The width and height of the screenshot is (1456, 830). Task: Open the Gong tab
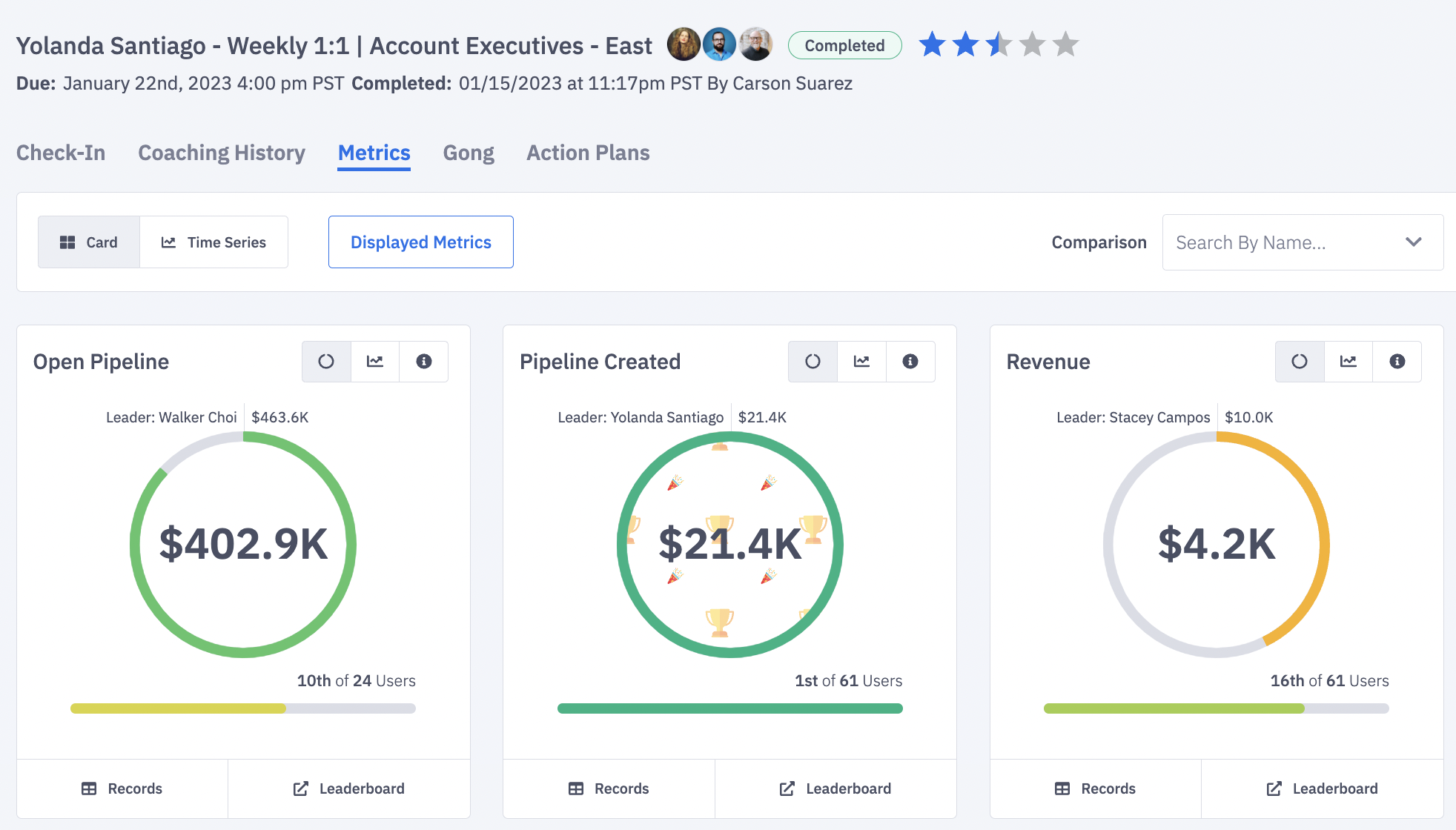click(468, 153)
